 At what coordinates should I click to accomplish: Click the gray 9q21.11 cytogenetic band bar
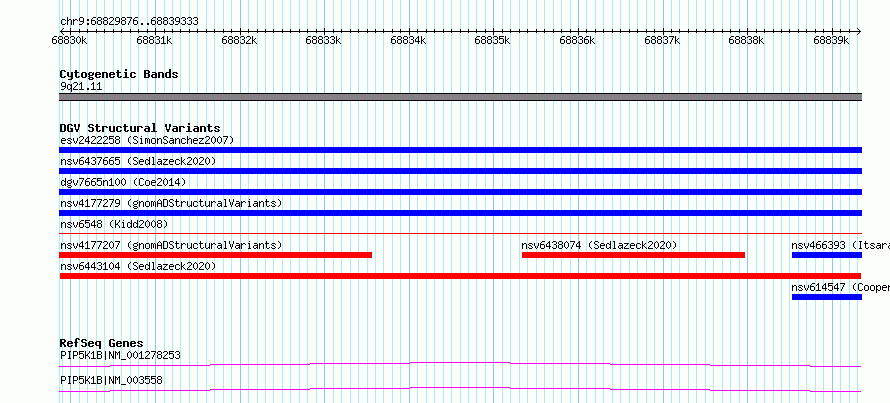coord(460,97)
